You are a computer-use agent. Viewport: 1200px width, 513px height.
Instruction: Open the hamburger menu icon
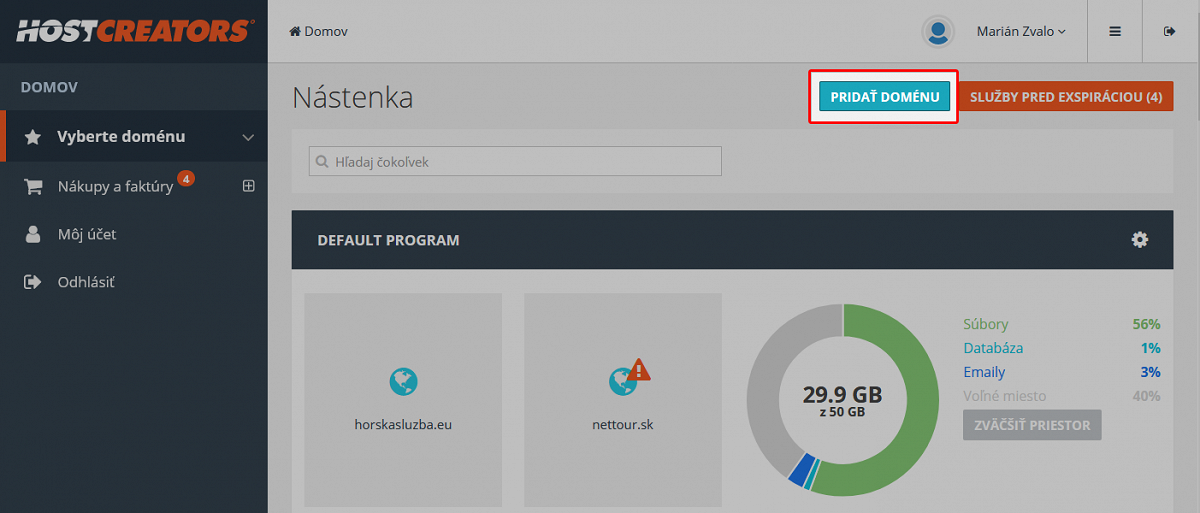click(x=1115, y=31)
